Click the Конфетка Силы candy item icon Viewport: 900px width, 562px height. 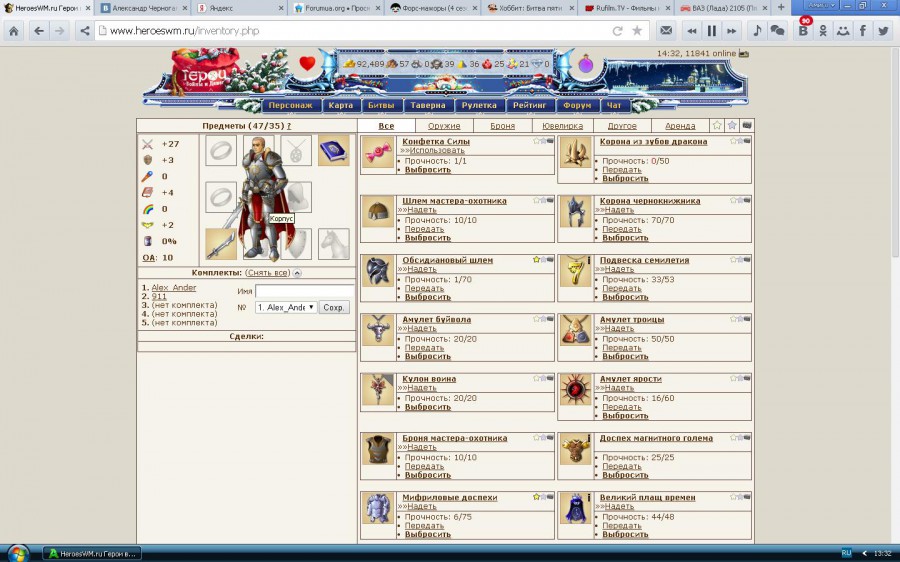pyautogui.click(x=378, y=152)
